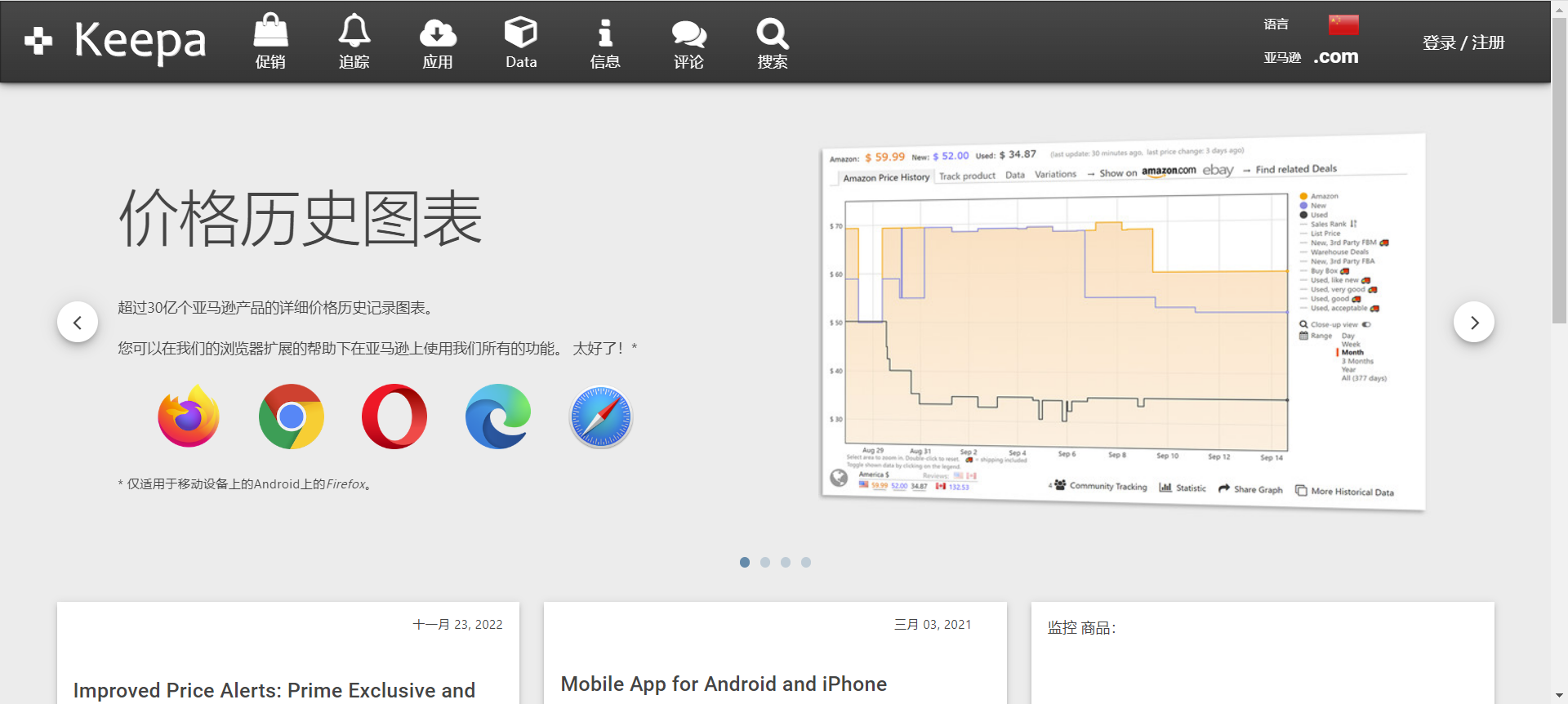Click the 监控 商品 heading text

(x=1082, y=628)
